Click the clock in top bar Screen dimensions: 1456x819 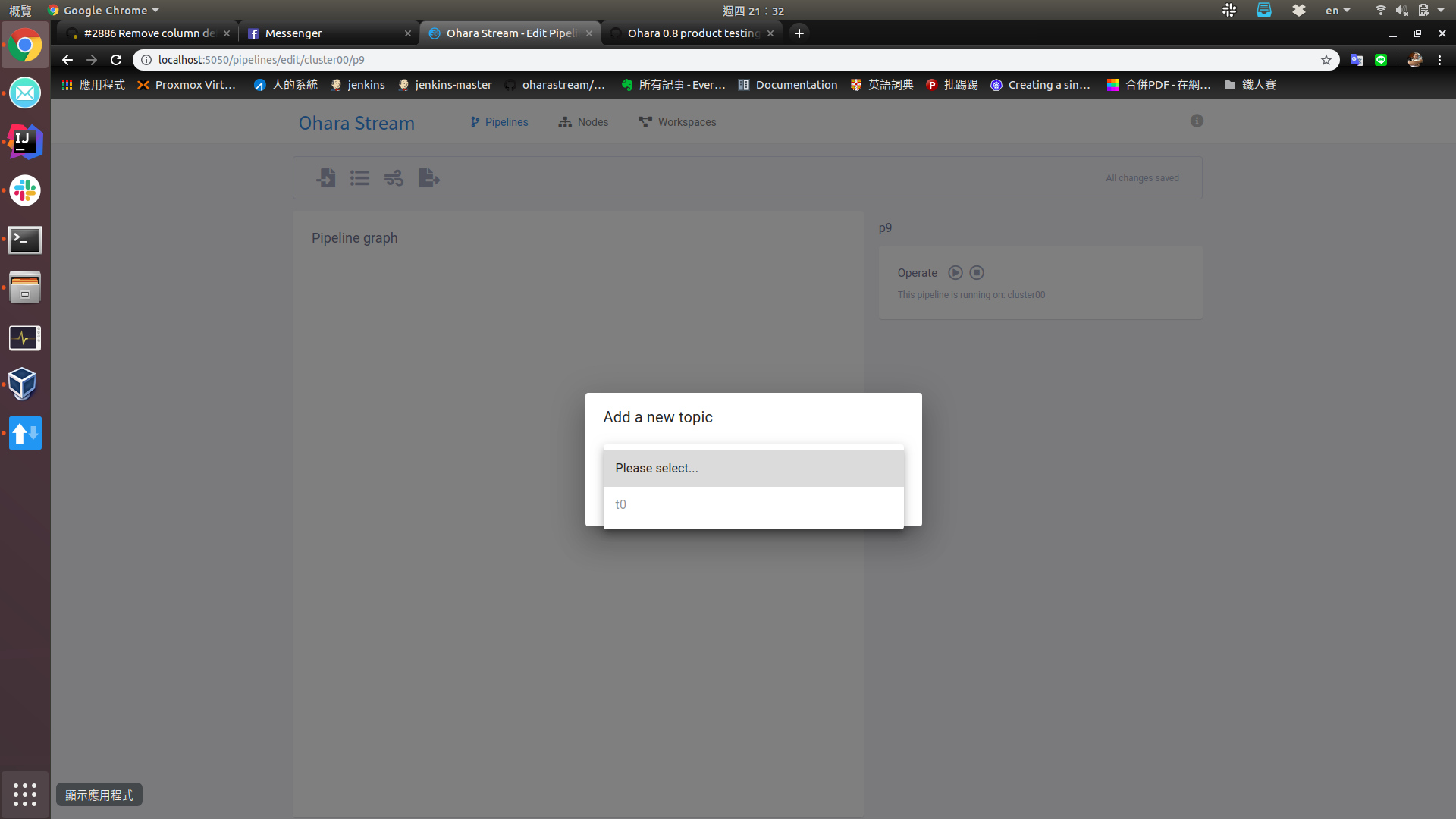pos(753,11)
